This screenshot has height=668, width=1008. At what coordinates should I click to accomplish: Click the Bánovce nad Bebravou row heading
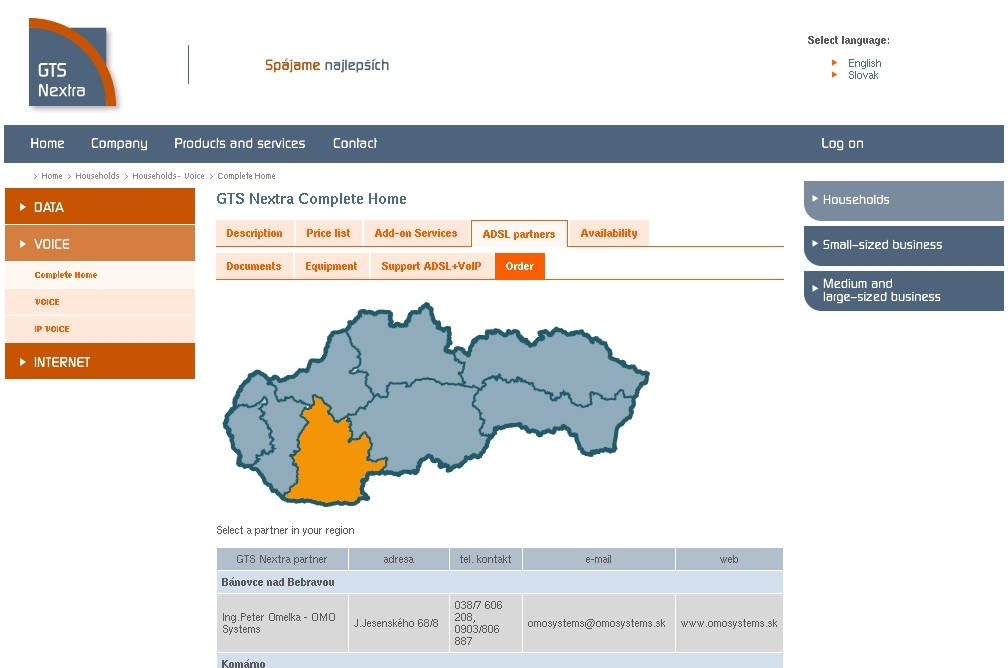coord(500,582)
